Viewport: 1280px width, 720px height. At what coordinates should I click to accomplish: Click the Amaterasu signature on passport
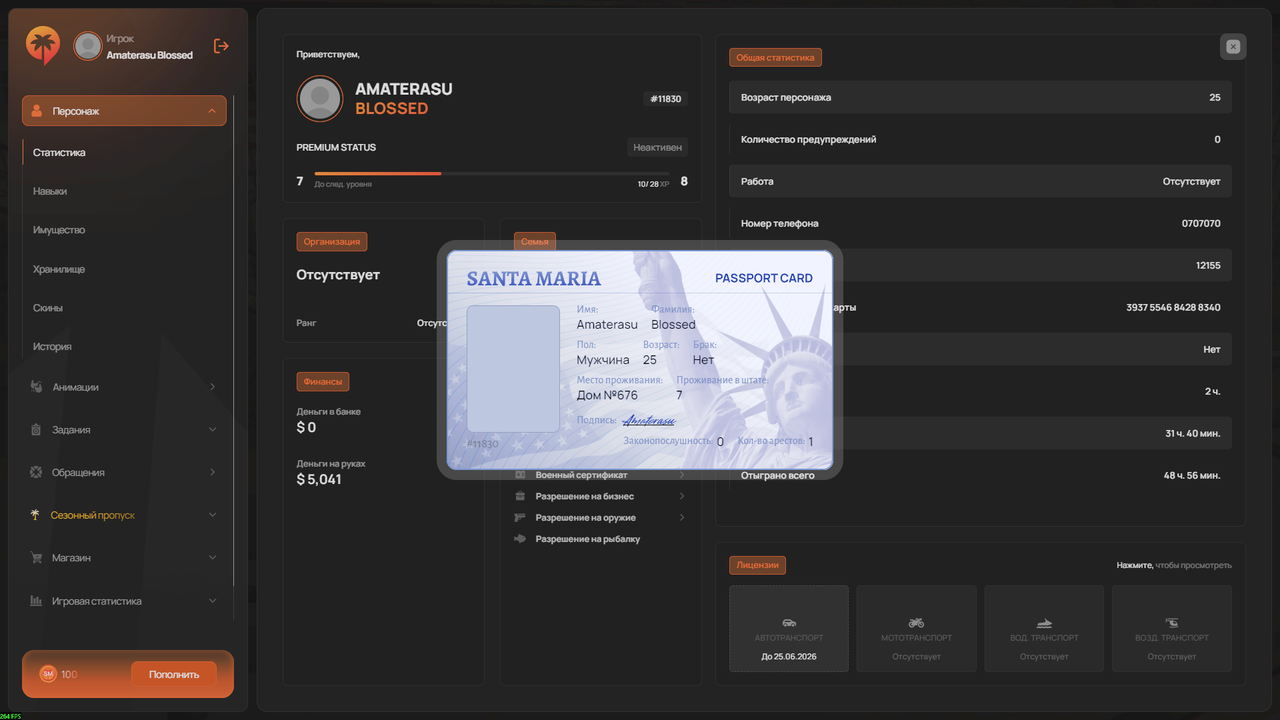tap(649, 421)
